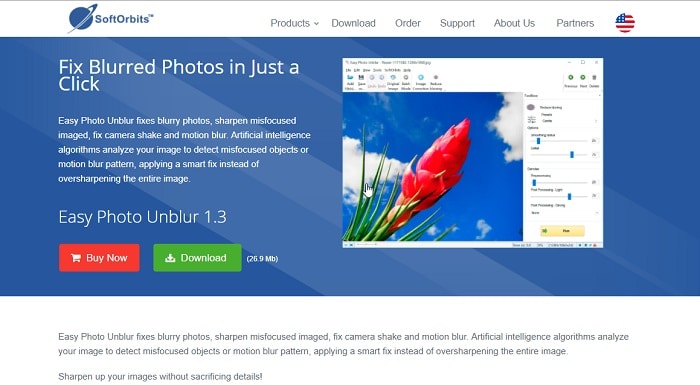The image size is (700, 385).
Task: Click the Redo icon in app screenshot
Action: pyautogui.click(x=382, y=78)
